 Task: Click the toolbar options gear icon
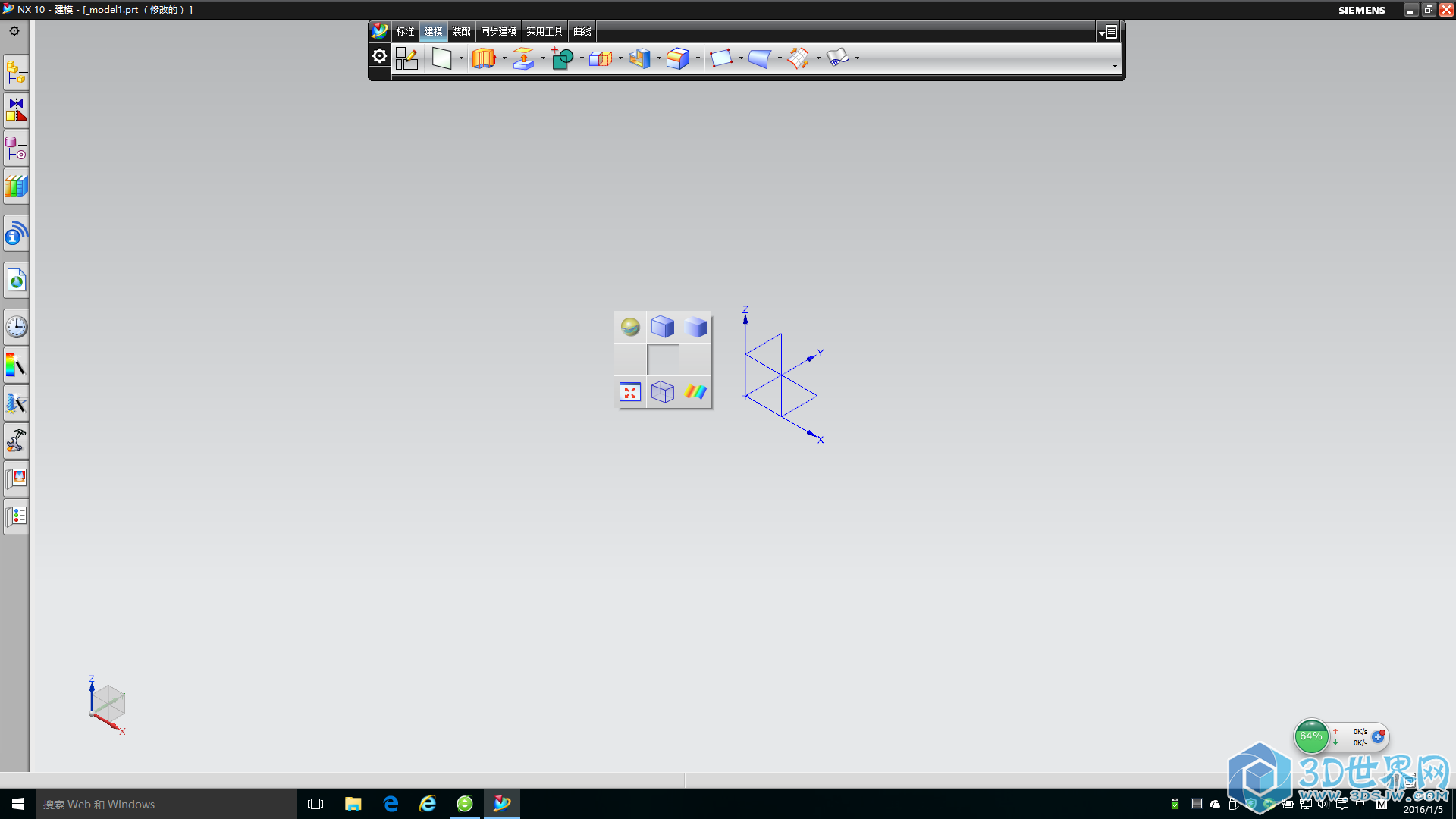379,56
